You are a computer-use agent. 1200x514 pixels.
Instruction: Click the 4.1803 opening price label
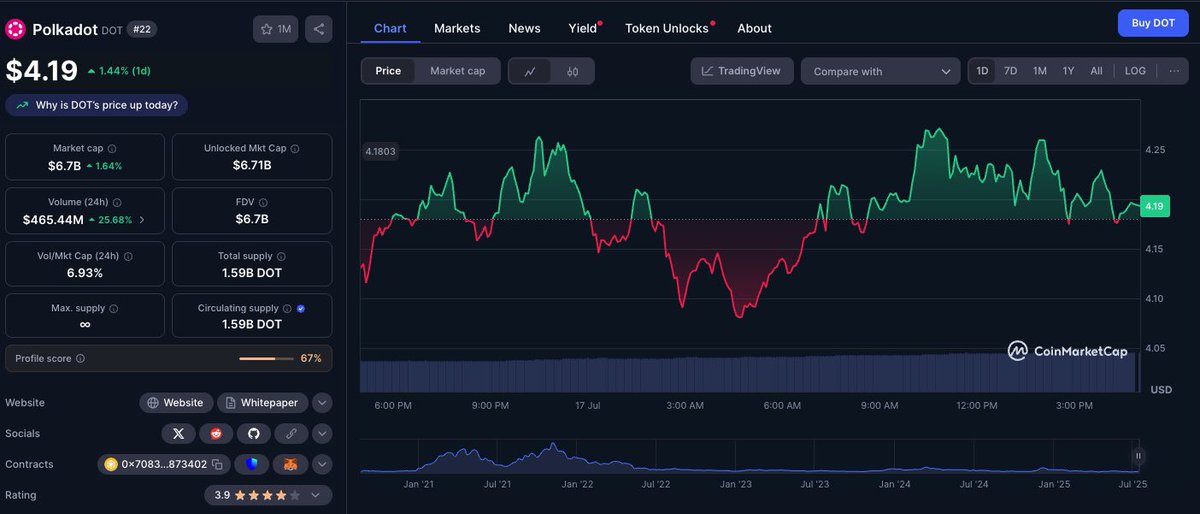tap(380, 152)
